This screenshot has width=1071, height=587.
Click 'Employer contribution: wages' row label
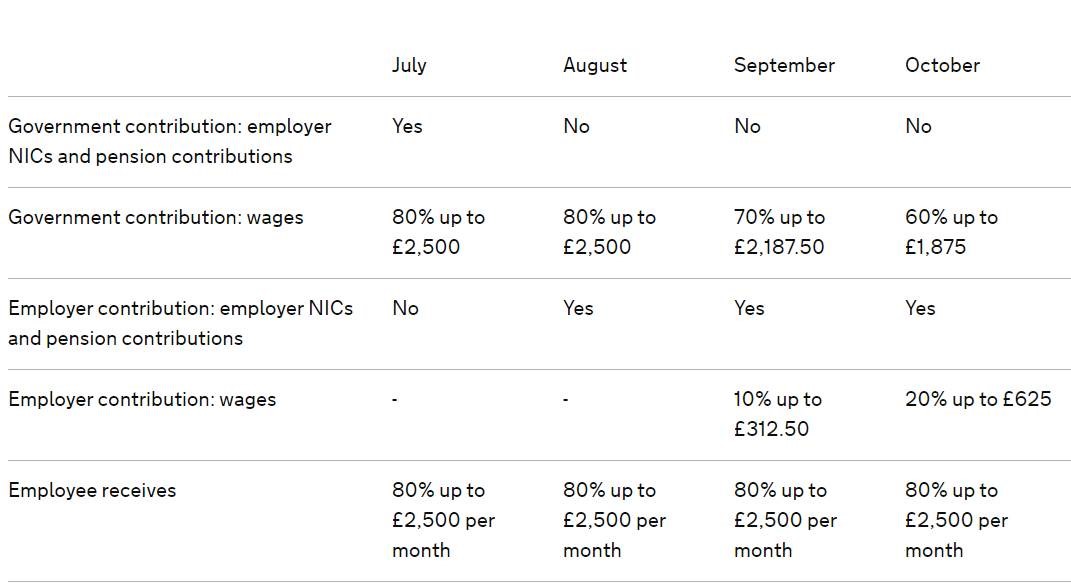pos(142,400)
